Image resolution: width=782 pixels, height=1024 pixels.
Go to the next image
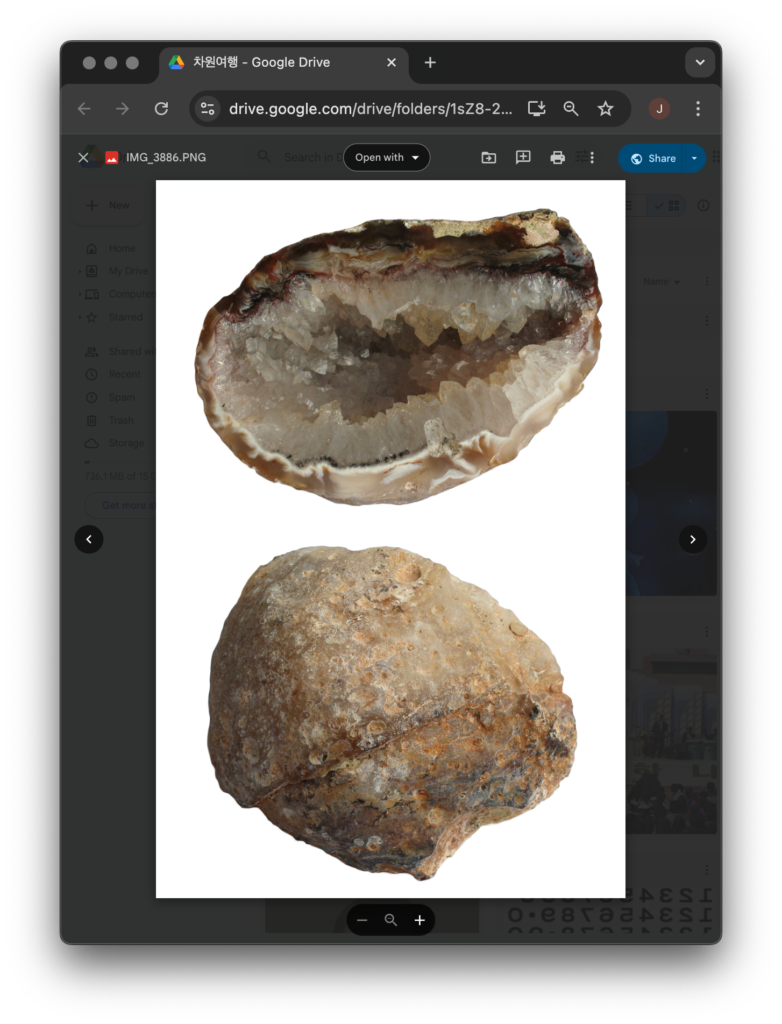coord(693,539)
